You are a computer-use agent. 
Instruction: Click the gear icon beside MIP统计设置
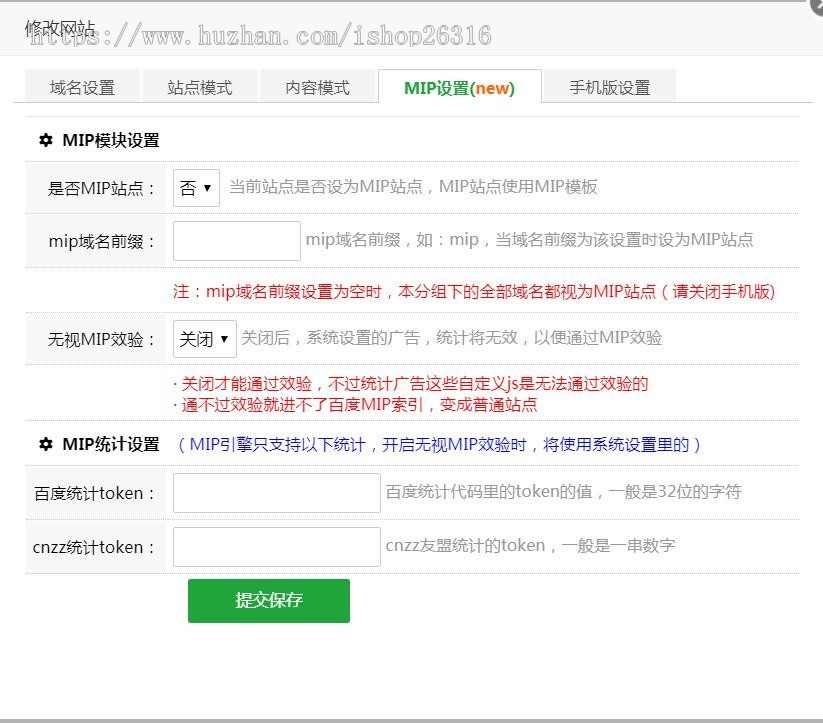click(45, 445)
